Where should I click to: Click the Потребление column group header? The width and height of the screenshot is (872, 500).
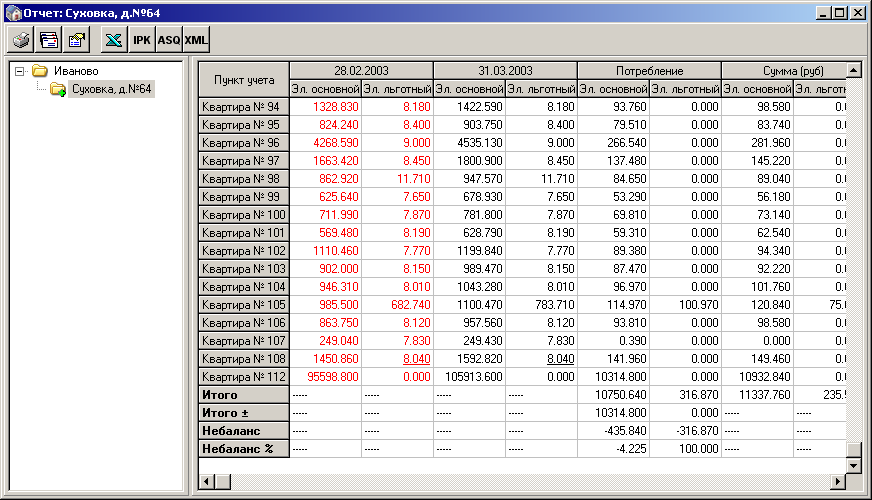pos(650,71)
